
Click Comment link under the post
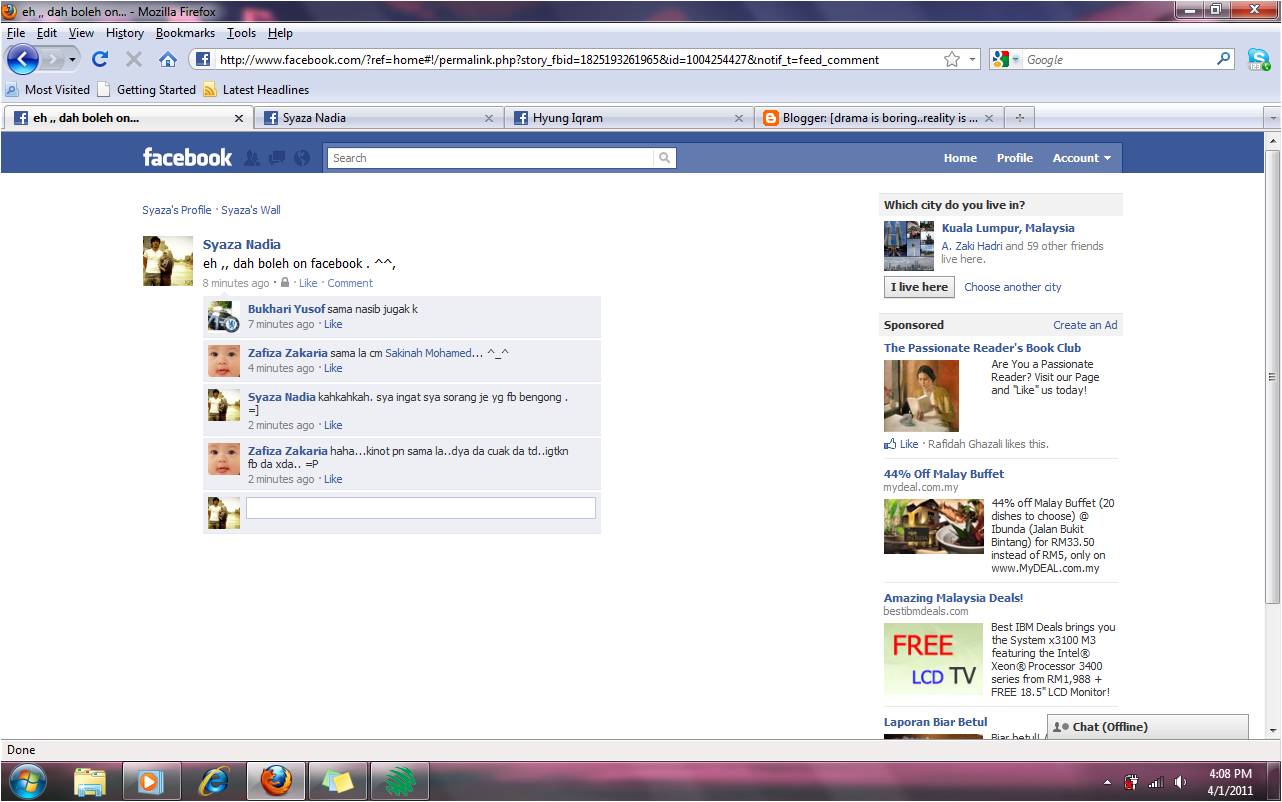point(350,283)
